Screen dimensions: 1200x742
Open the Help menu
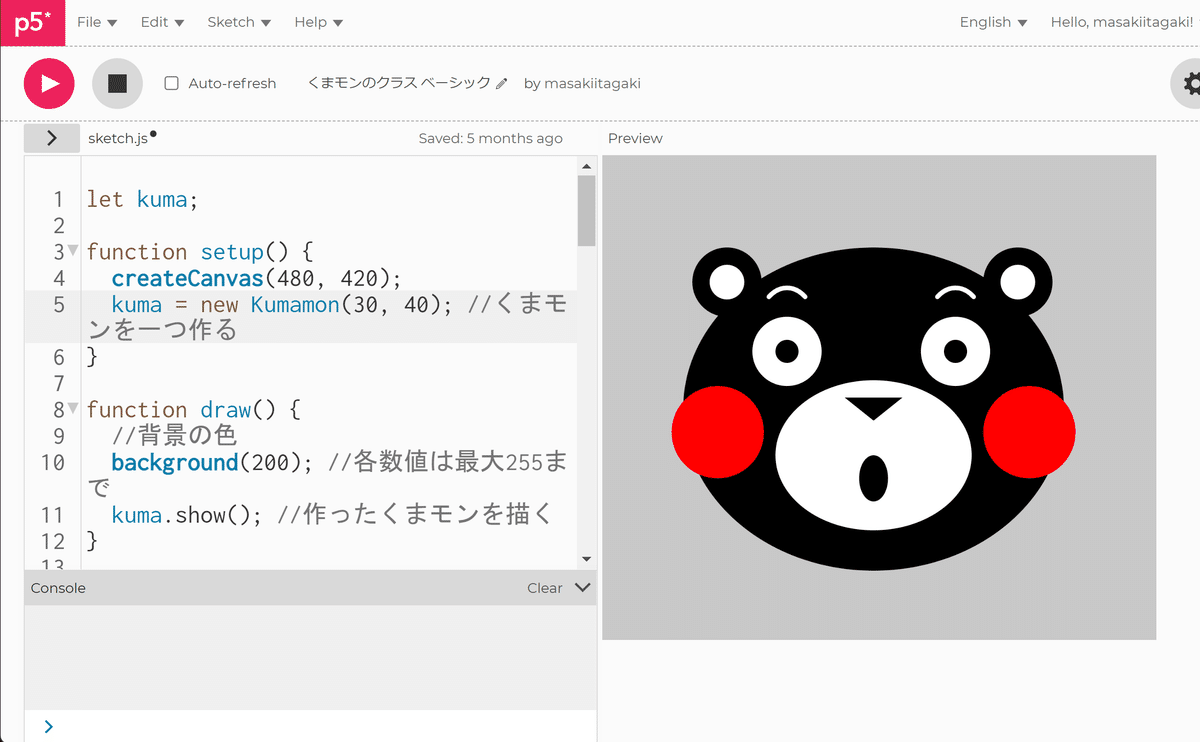pyautogui.click(x=318, y=22)
